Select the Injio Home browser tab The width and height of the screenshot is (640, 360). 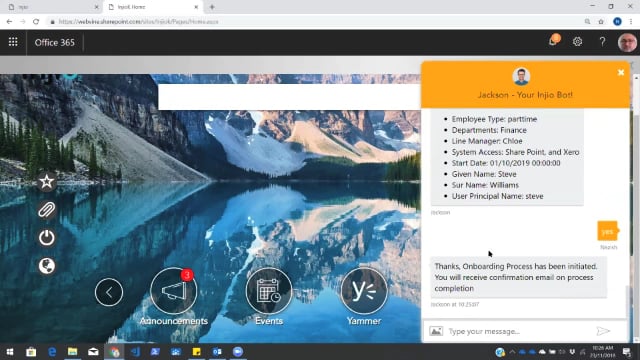152,7
